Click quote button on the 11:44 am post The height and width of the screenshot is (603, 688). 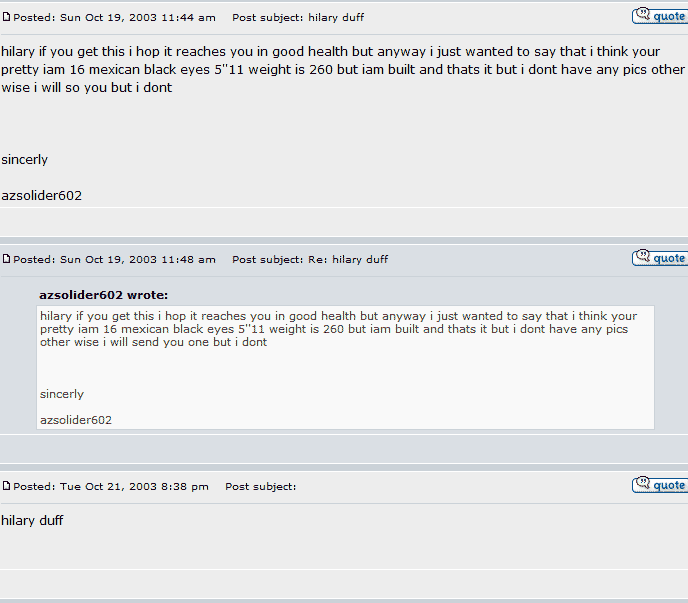coord(659,16)
